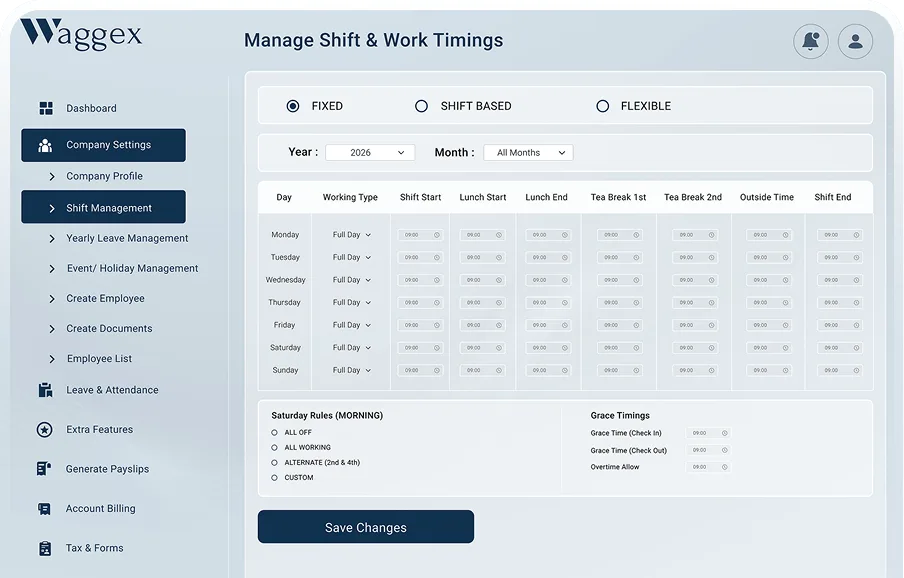Open Create Employee in sidebar
Viewport: 904px width, 578px height.
point(105,299)
